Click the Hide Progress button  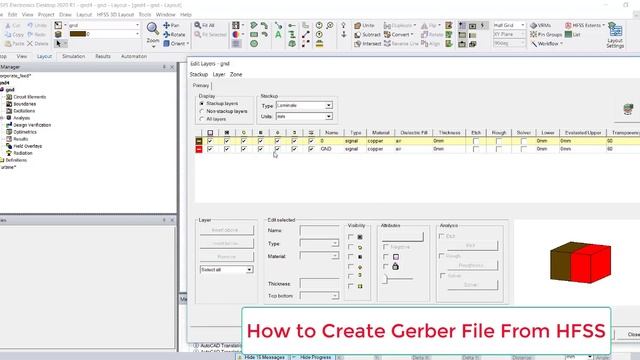[313, 357]
